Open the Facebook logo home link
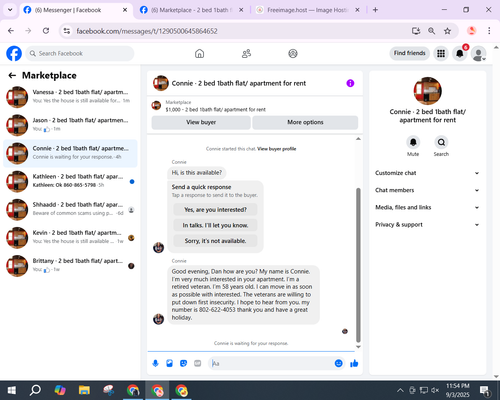The width and height of the screenshot is (500, 400). (14, 53)
